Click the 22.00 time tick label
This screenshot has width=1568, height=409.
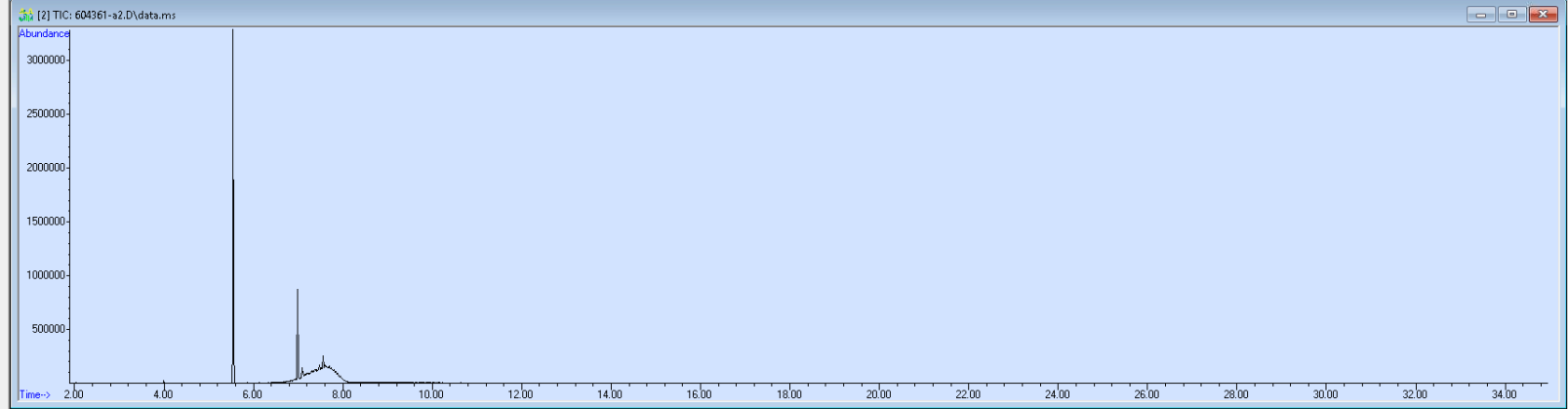(968, 395)
